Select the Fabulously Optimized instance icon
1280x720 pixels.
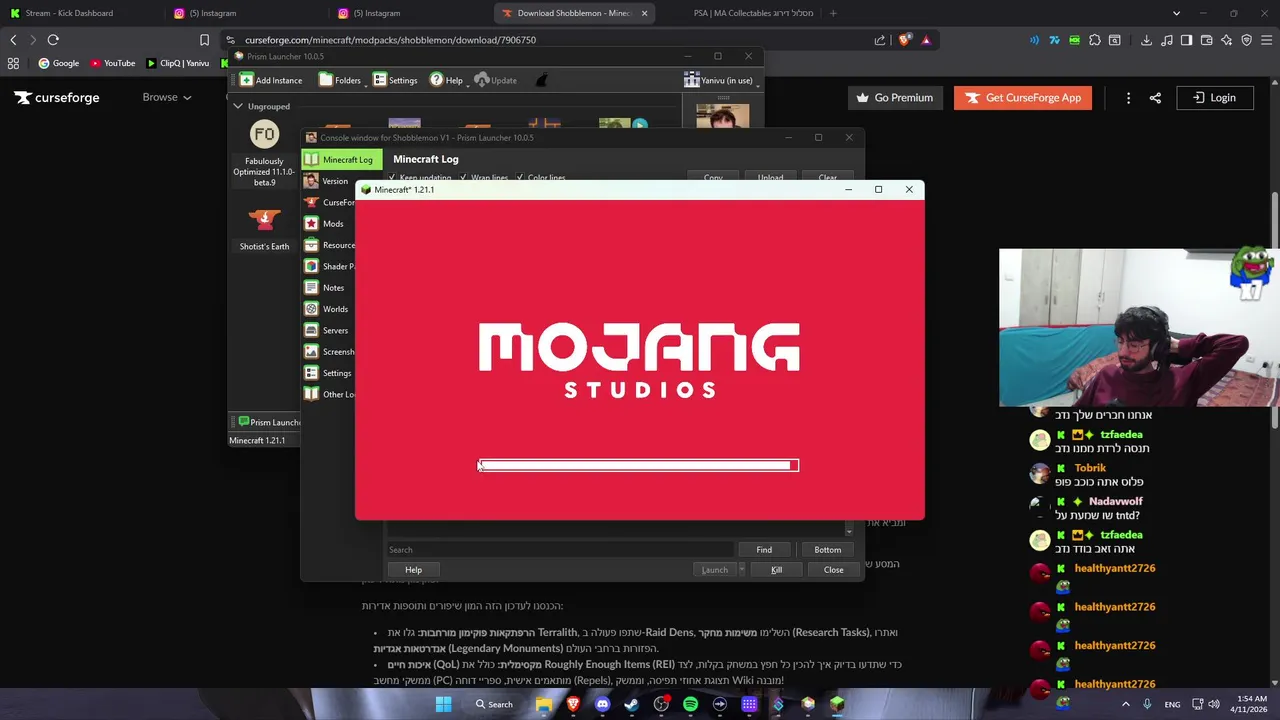(x=264, y=134)
